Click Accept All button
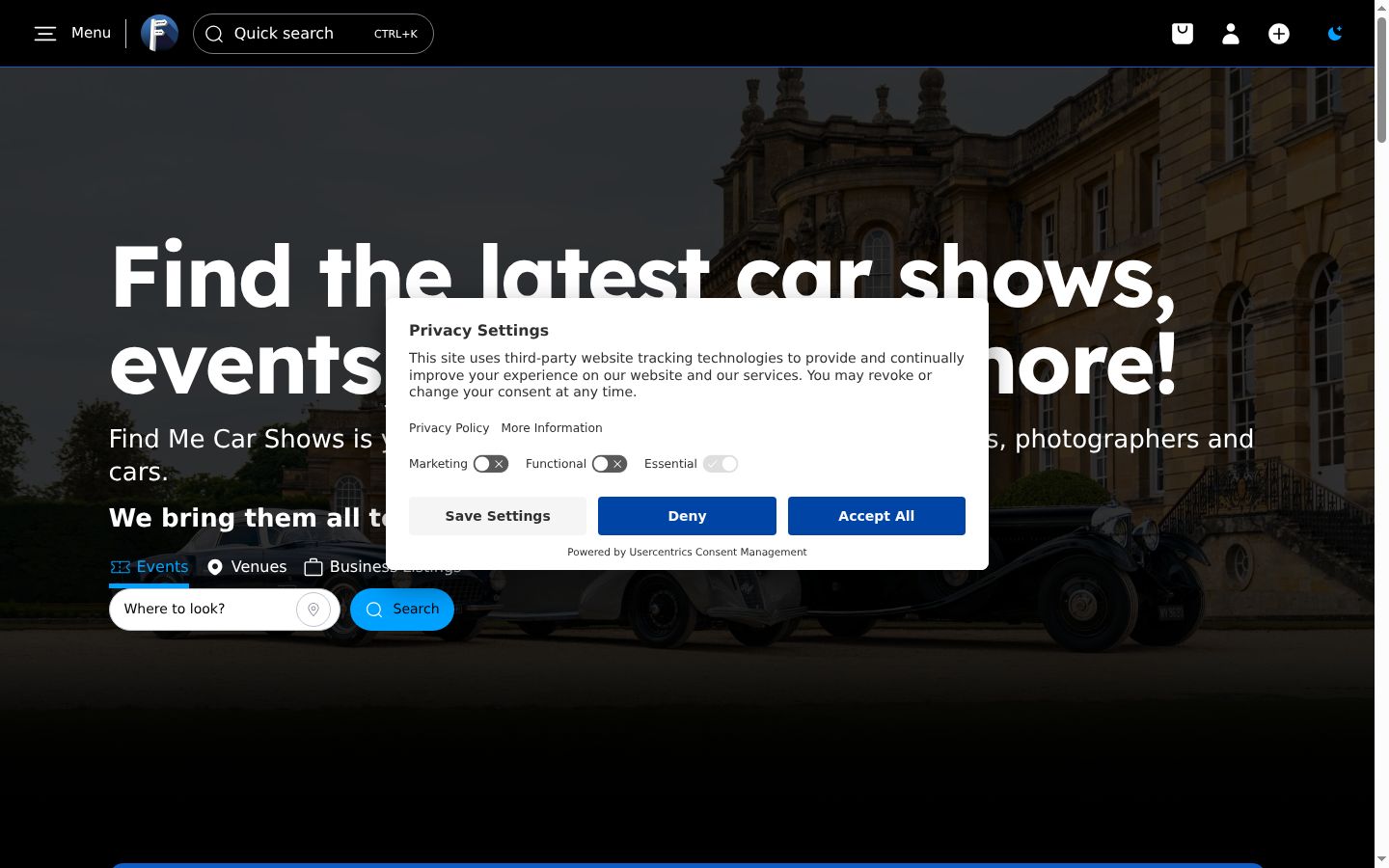1389x868 pixels. click(x=877, y=516)
